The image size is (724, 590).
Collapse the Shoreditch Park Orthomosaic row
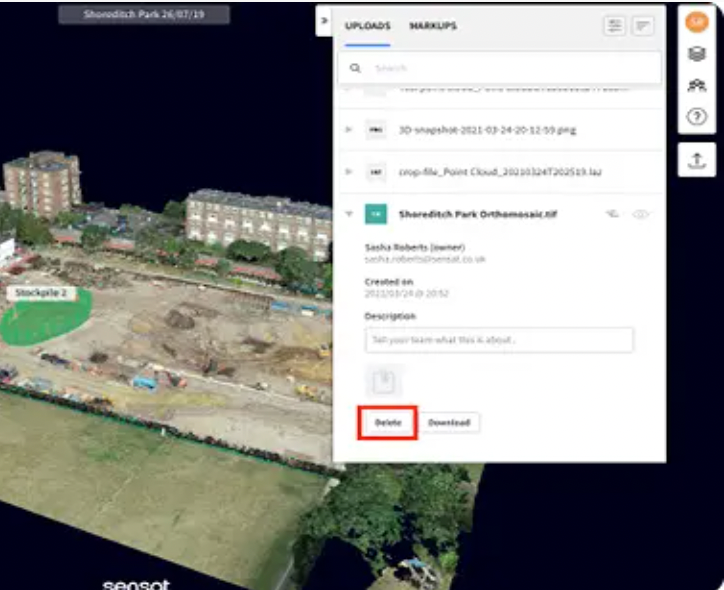[349, 214]
